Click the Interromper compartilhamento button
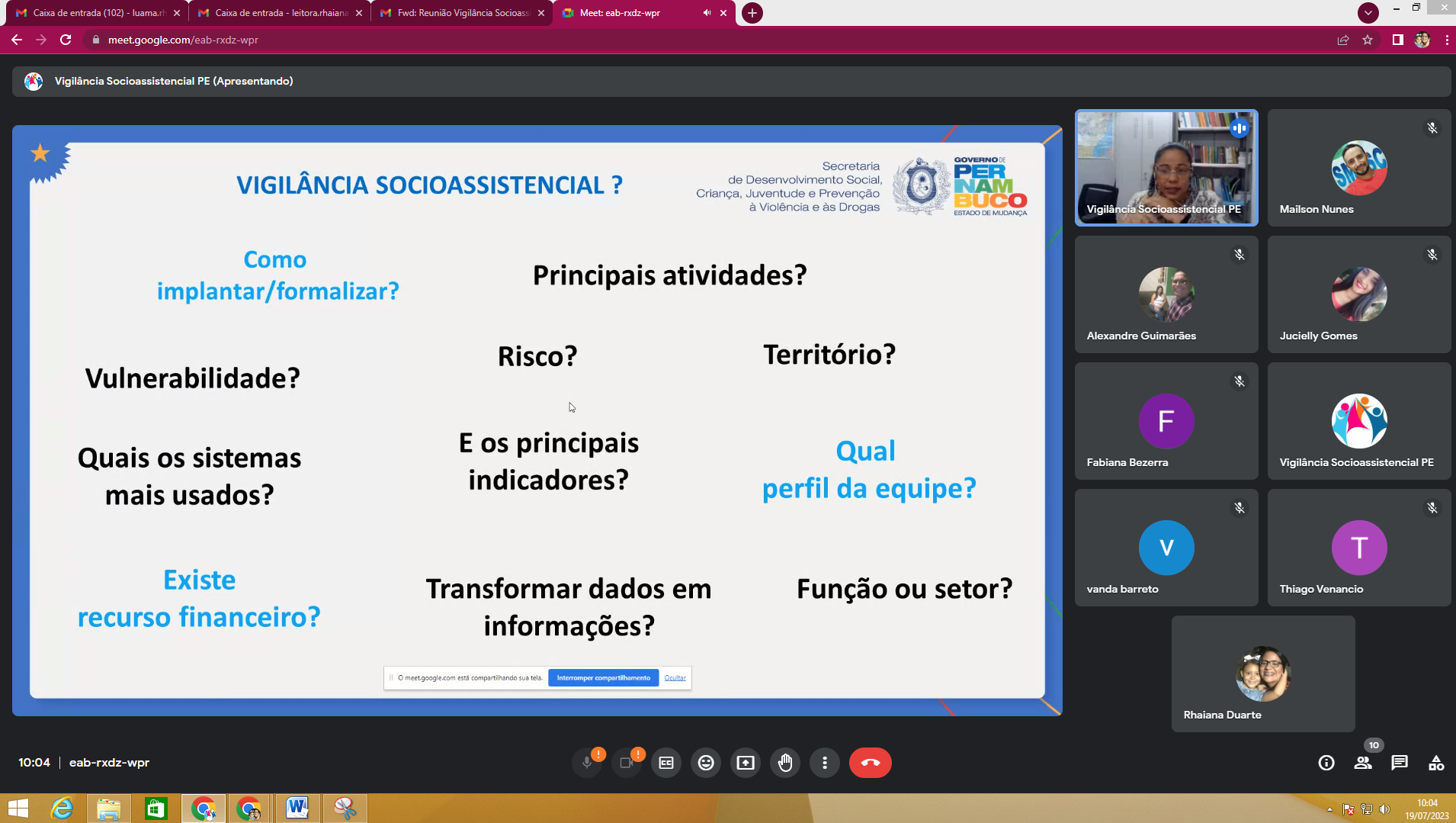This screenshot has width=1456, height=823. pos(603,677)
